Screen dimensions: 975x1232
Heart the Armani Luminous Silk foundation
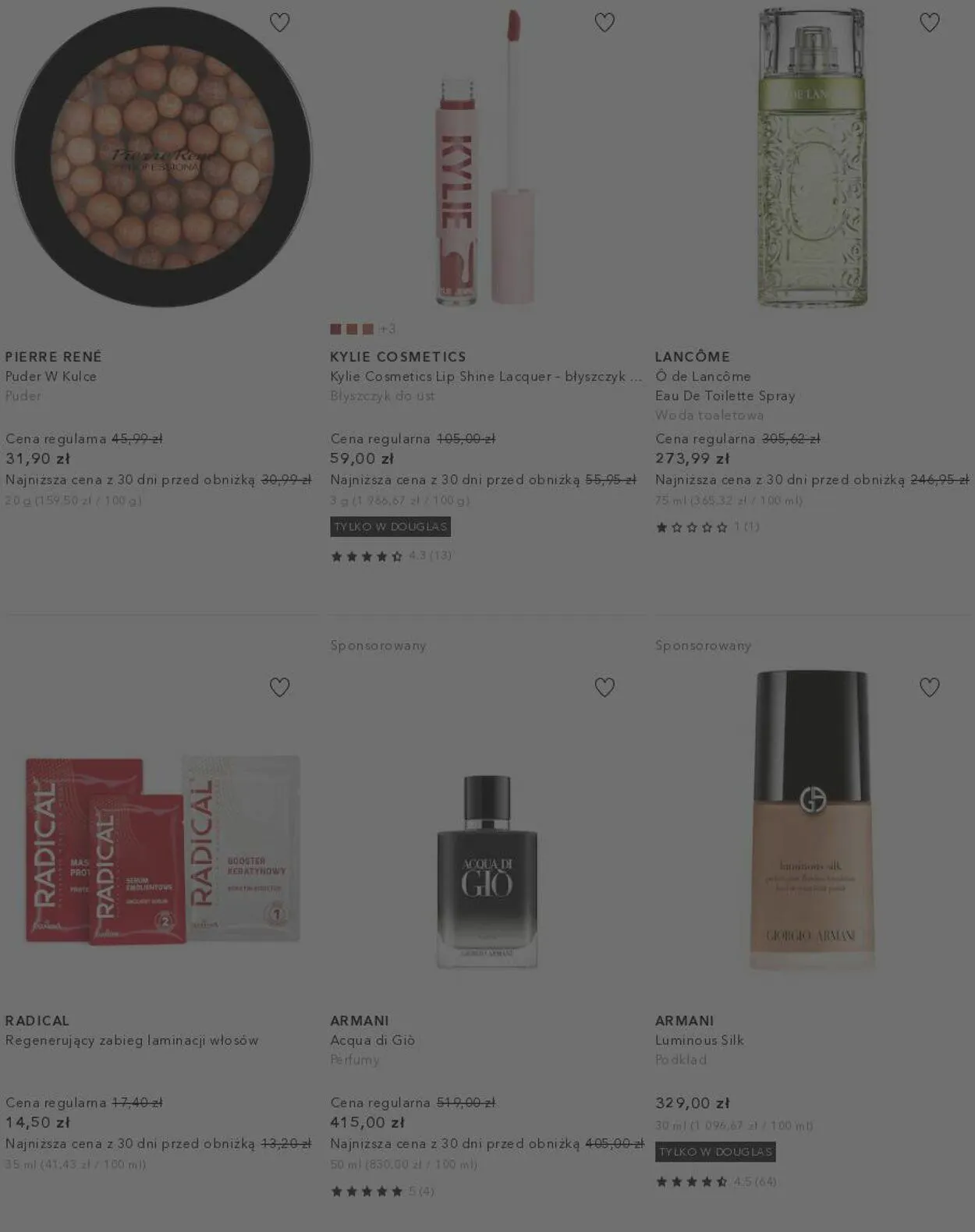pyautogui.click(x=930, y=687)
